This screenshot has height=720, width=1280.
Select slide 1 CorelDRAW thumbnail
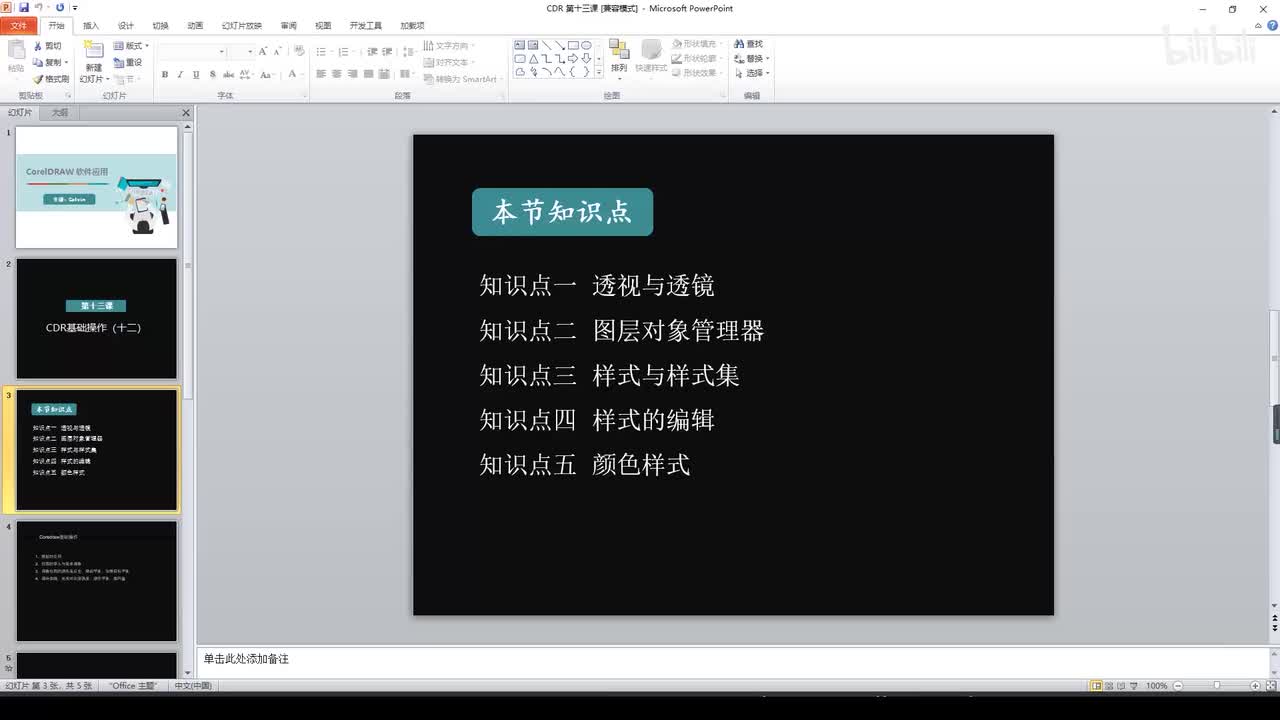click(x=96, y=187)
